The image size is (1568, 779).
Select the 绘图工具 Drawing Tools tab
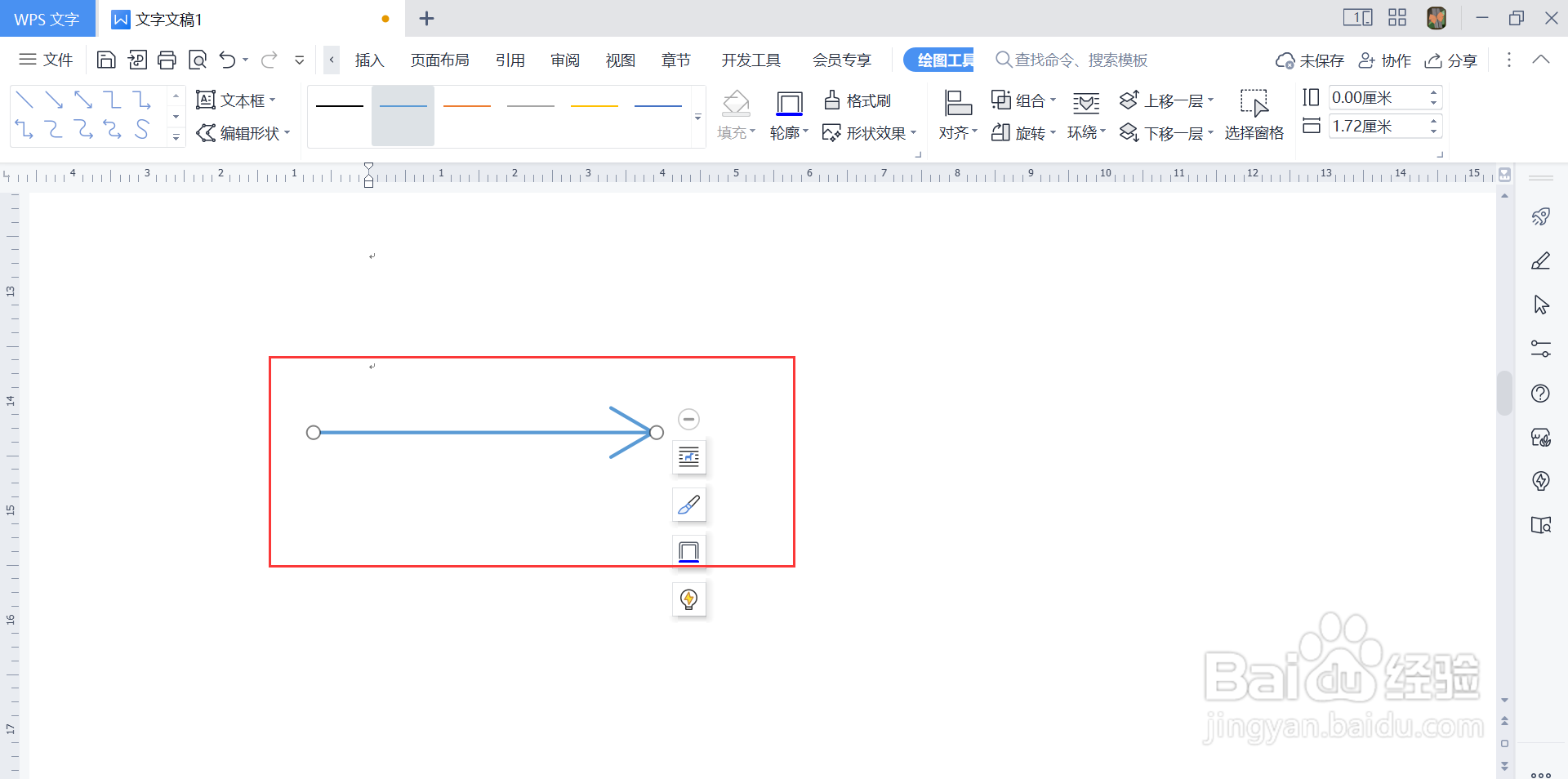coord(939,60)
